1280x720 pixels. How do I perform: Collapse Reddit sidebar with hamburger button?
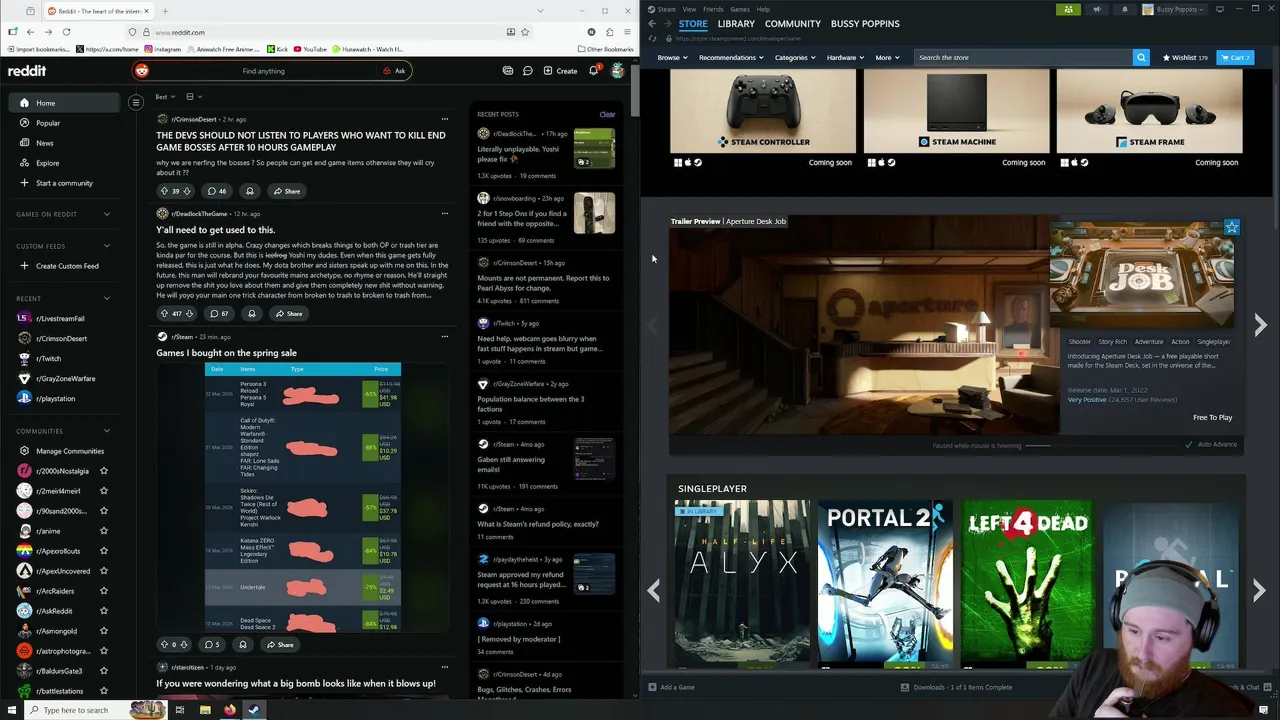pyautogui.click(x=136, y=102)
